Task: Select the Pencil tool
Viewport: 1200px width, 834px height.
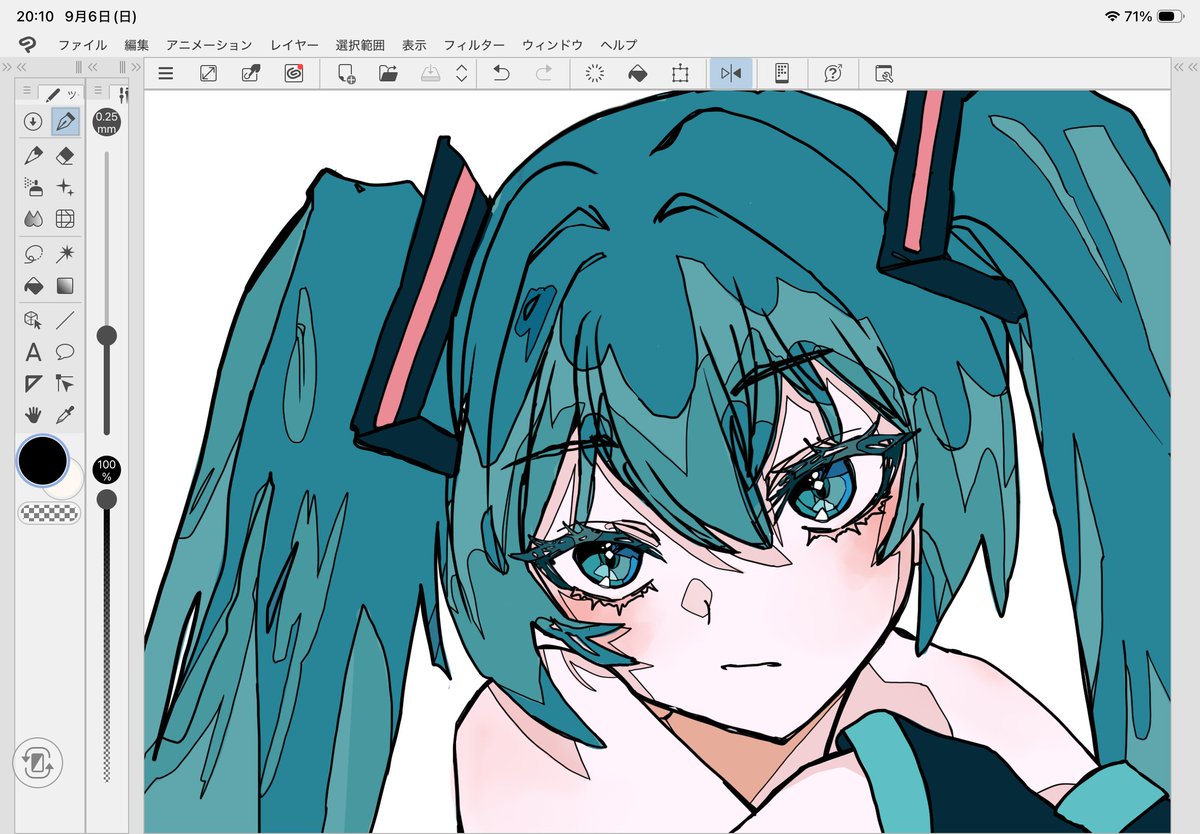Action: coord(33,155)
